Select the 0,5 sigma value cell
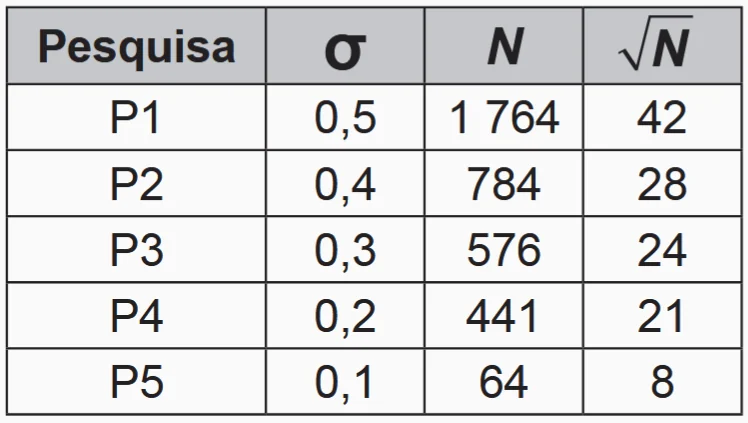This screenshot has height=423, width=748. (345, 118)
